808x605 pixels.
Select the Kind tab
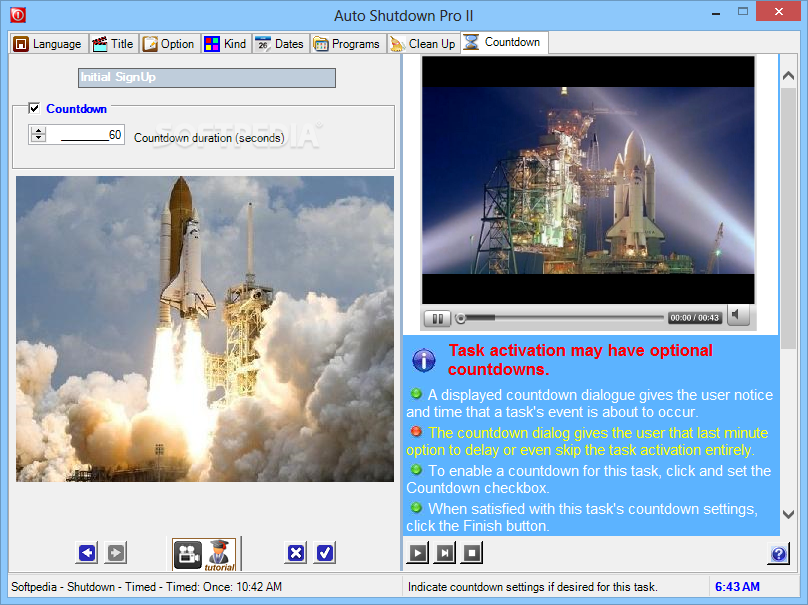point(226,44)
